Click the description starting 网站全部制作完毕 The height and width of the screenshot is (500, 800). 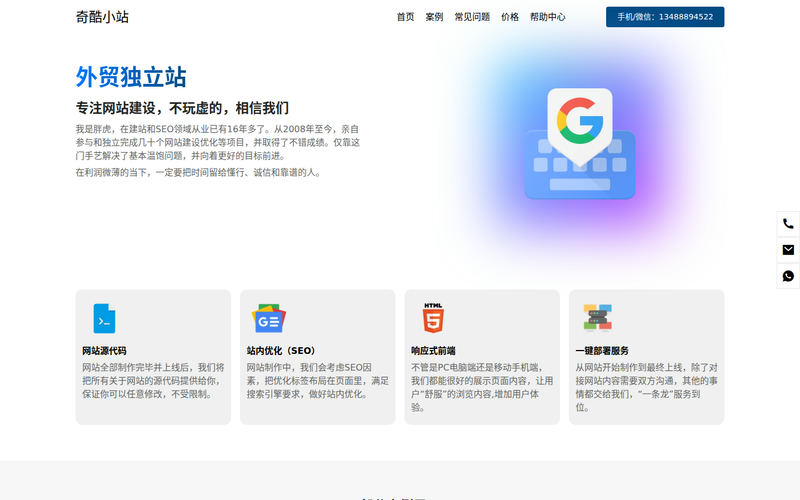pyautogui.click(x=153, y=381)
